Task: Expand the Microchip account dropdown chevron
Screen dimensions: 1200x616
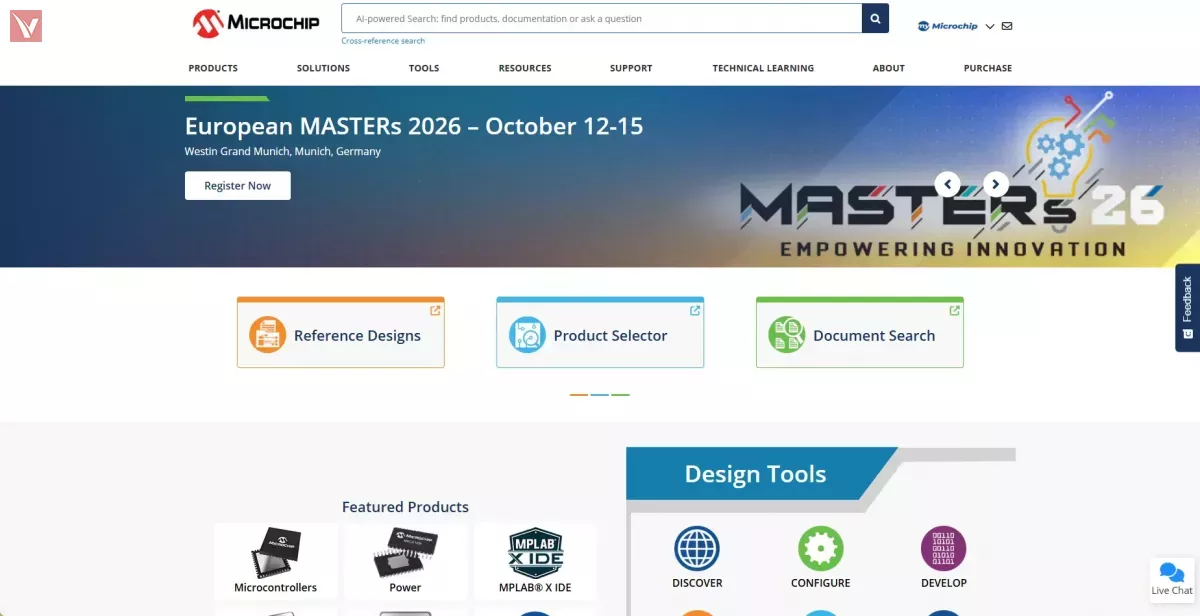Action: [x=990, y=26]
